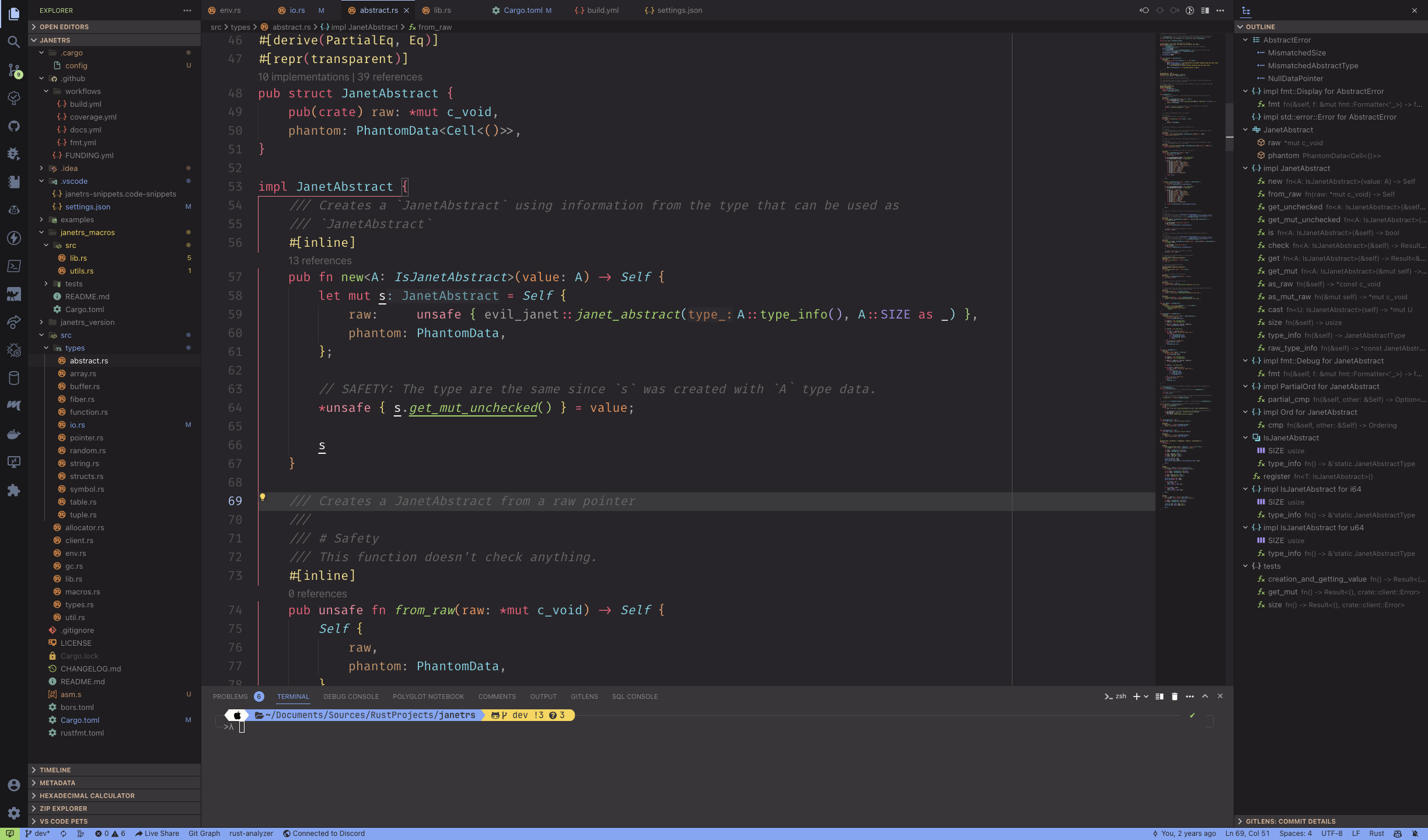The width and height of the screenshot is (1428, 840).
Task: Switch to the PROBLEMS panel tab
Action: (231, 696)
